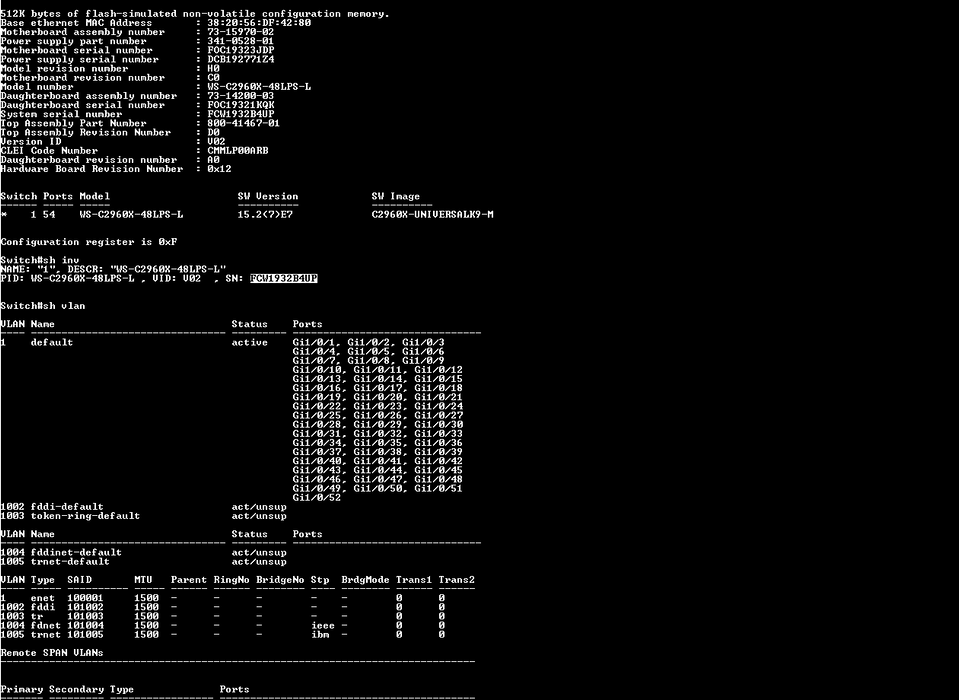Select the VLAN name trnet-default
Viewport: 959px width, 700px height.
pos(70,562)
